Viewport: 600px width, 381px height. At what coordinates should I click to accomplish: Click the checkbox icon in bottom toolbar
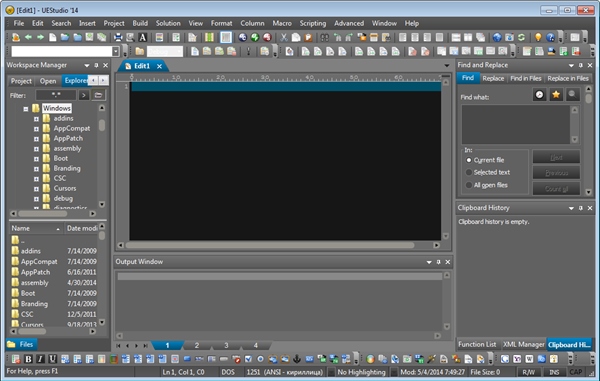[248, 359]
